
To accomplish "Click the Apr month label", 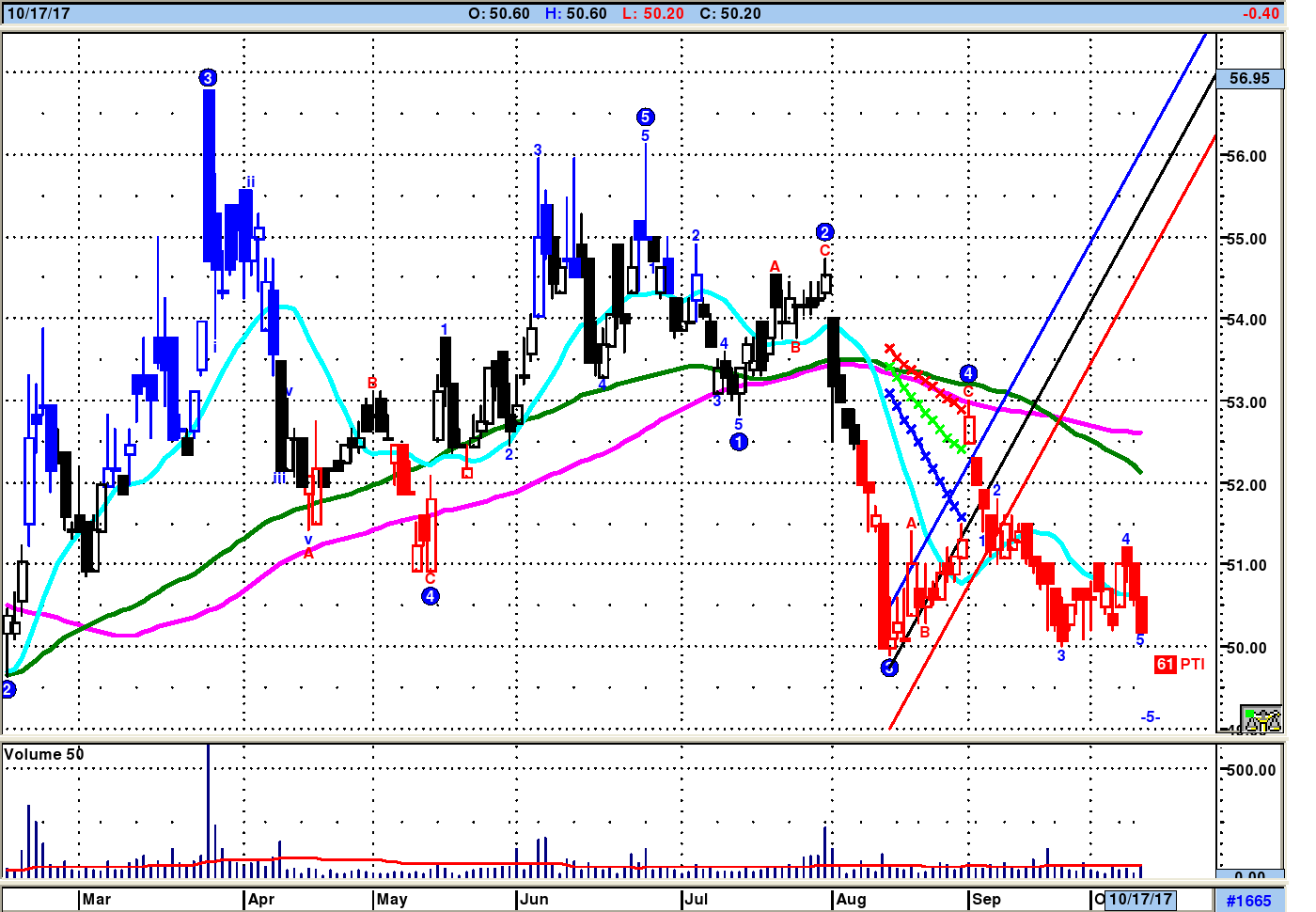I will (260, 899).
